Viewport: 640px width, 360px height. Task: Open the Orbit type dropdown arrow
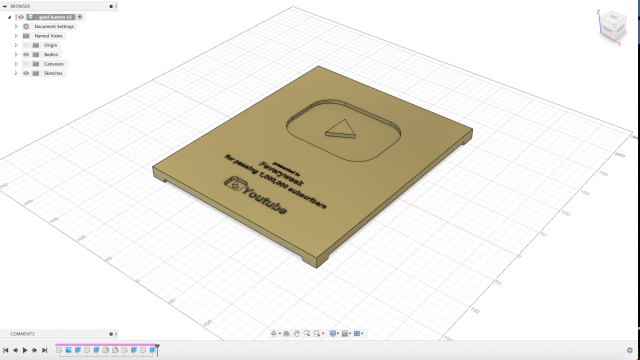(x=280, y=333)
